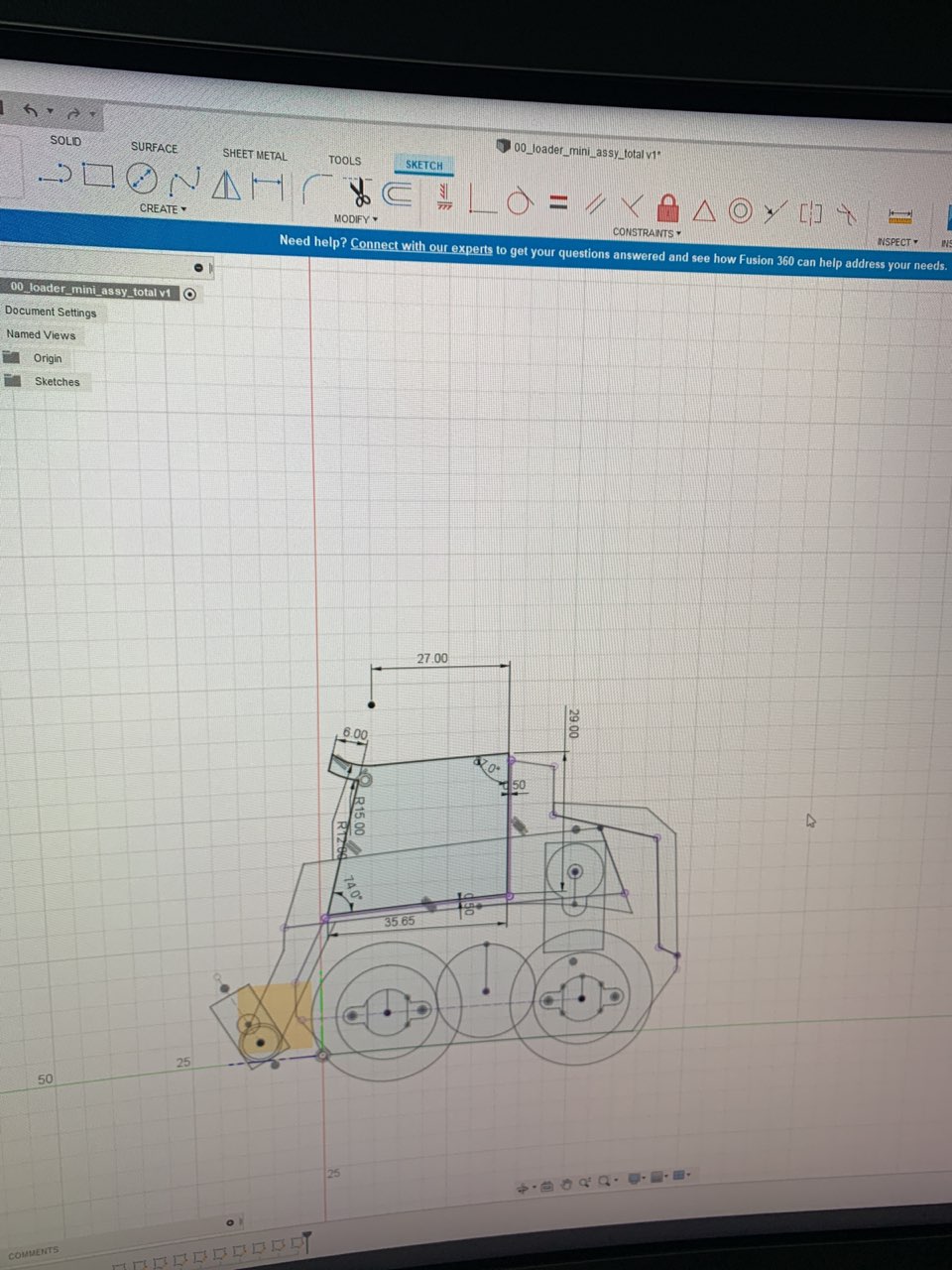Apply the Concentric constraint
The image size is (952, 1270).
(x=740, y=210)
